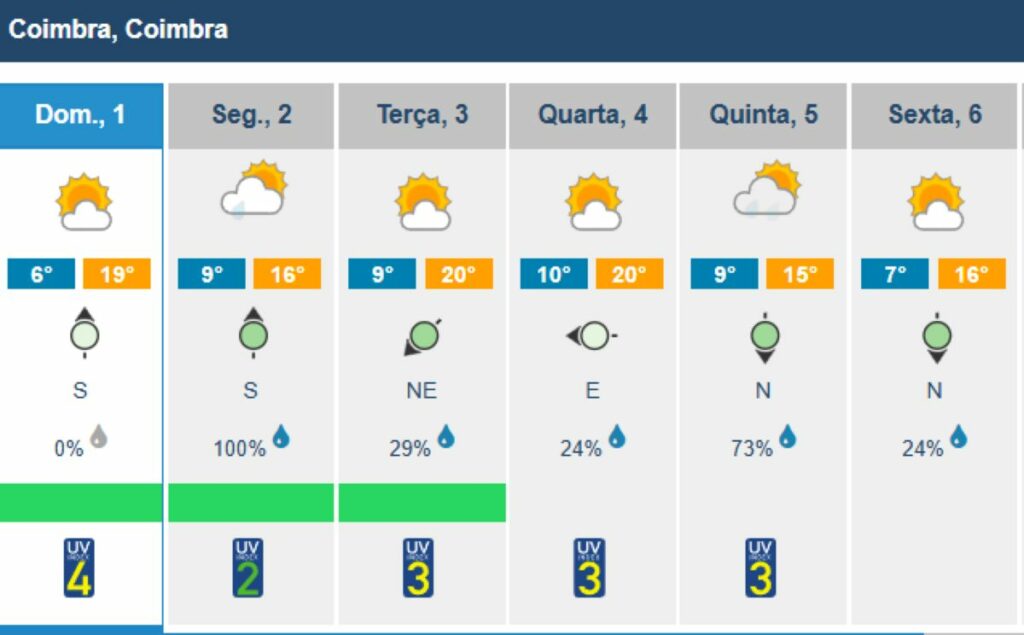1024x635 pixels.
Task: Click Monday's cloudy with rain weather icon
Action: [253, 190]
